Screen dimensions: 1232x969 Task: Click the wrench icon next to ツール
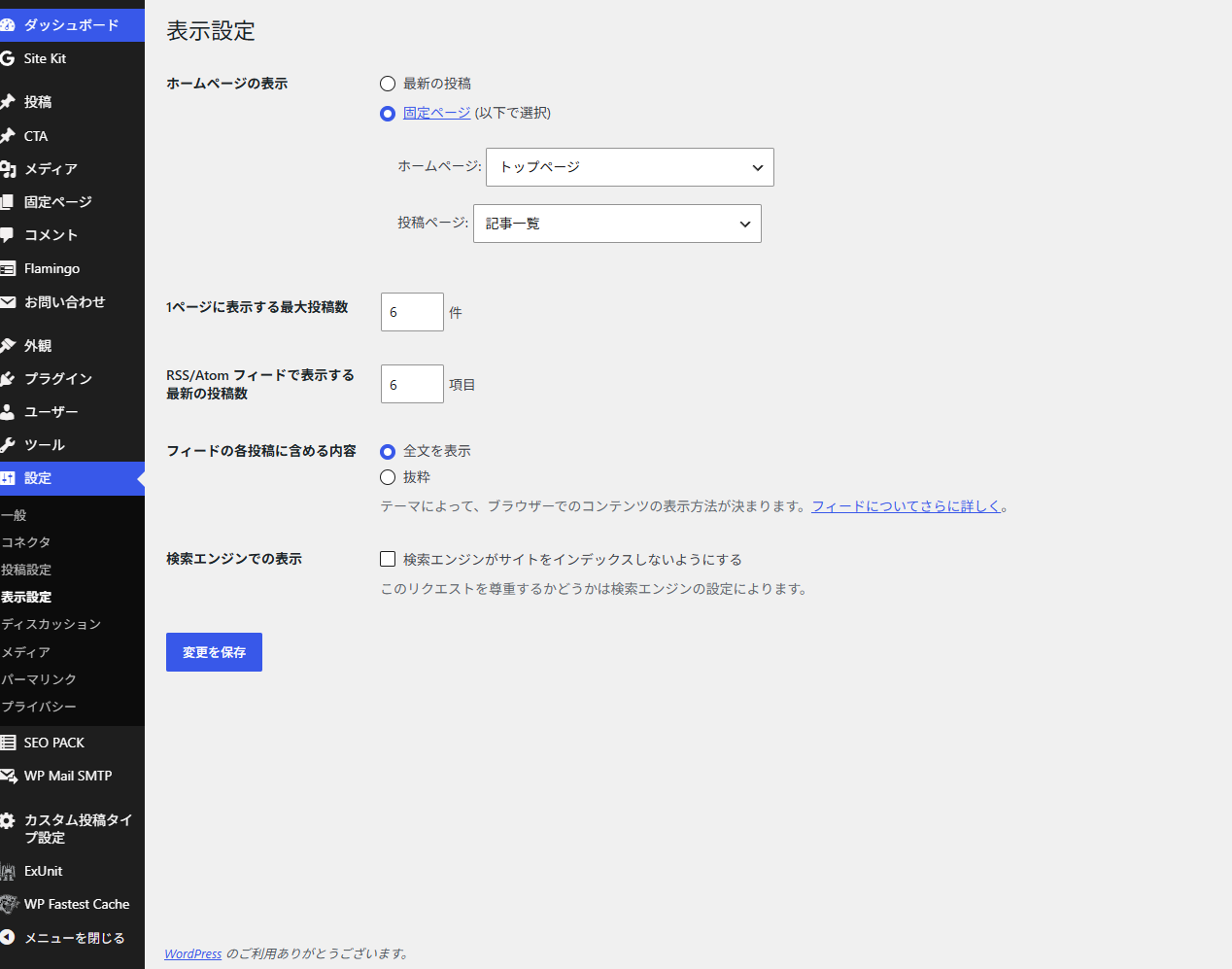point(7,445)
